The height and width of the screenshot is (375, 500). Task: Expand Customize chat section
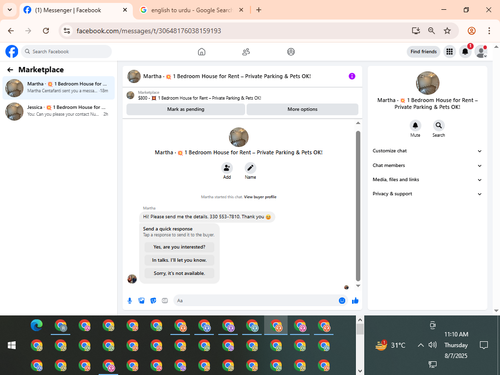(x=427, y=151)
